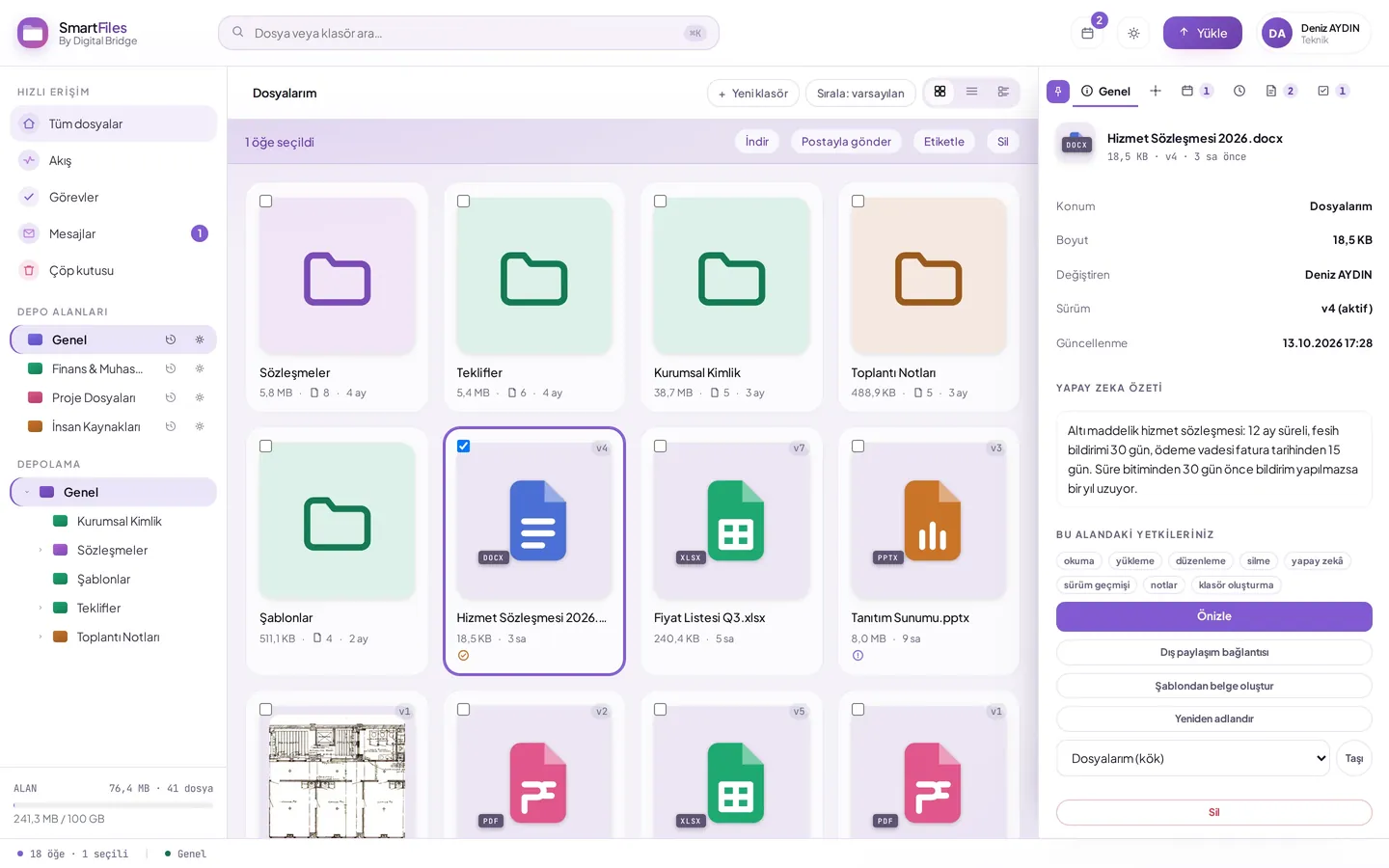
Task: Open the Sırala: varsayılan sort dropdown
Action: pos(860,94)
